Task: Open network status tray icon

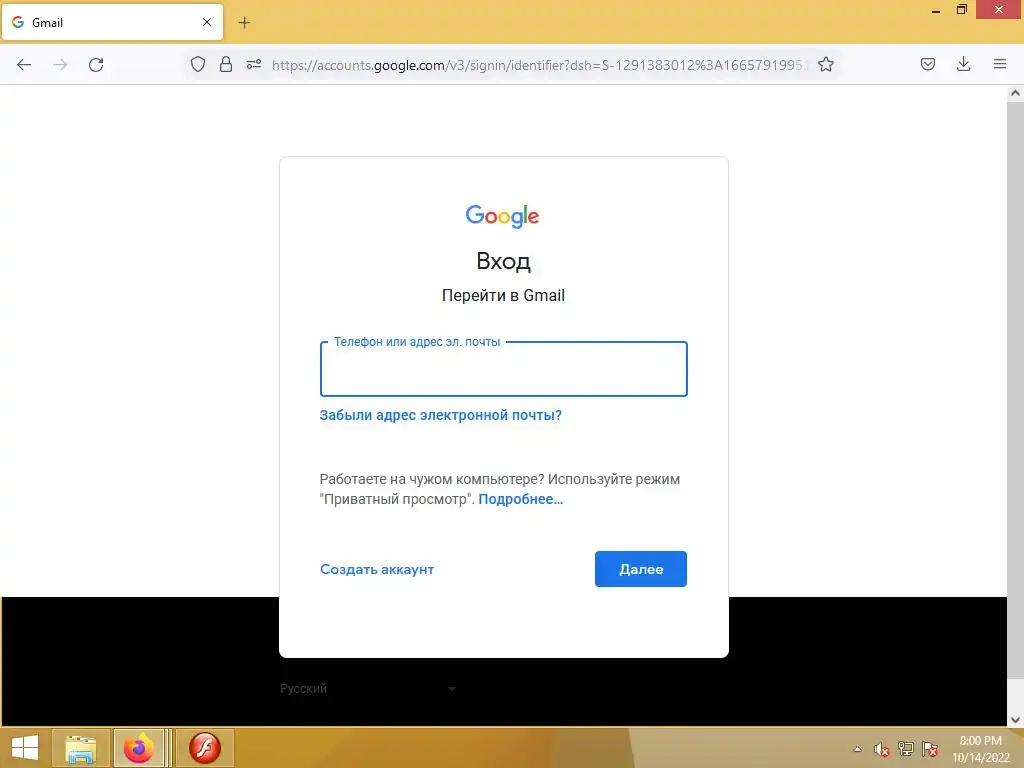Action: click(x=906, y=749)
